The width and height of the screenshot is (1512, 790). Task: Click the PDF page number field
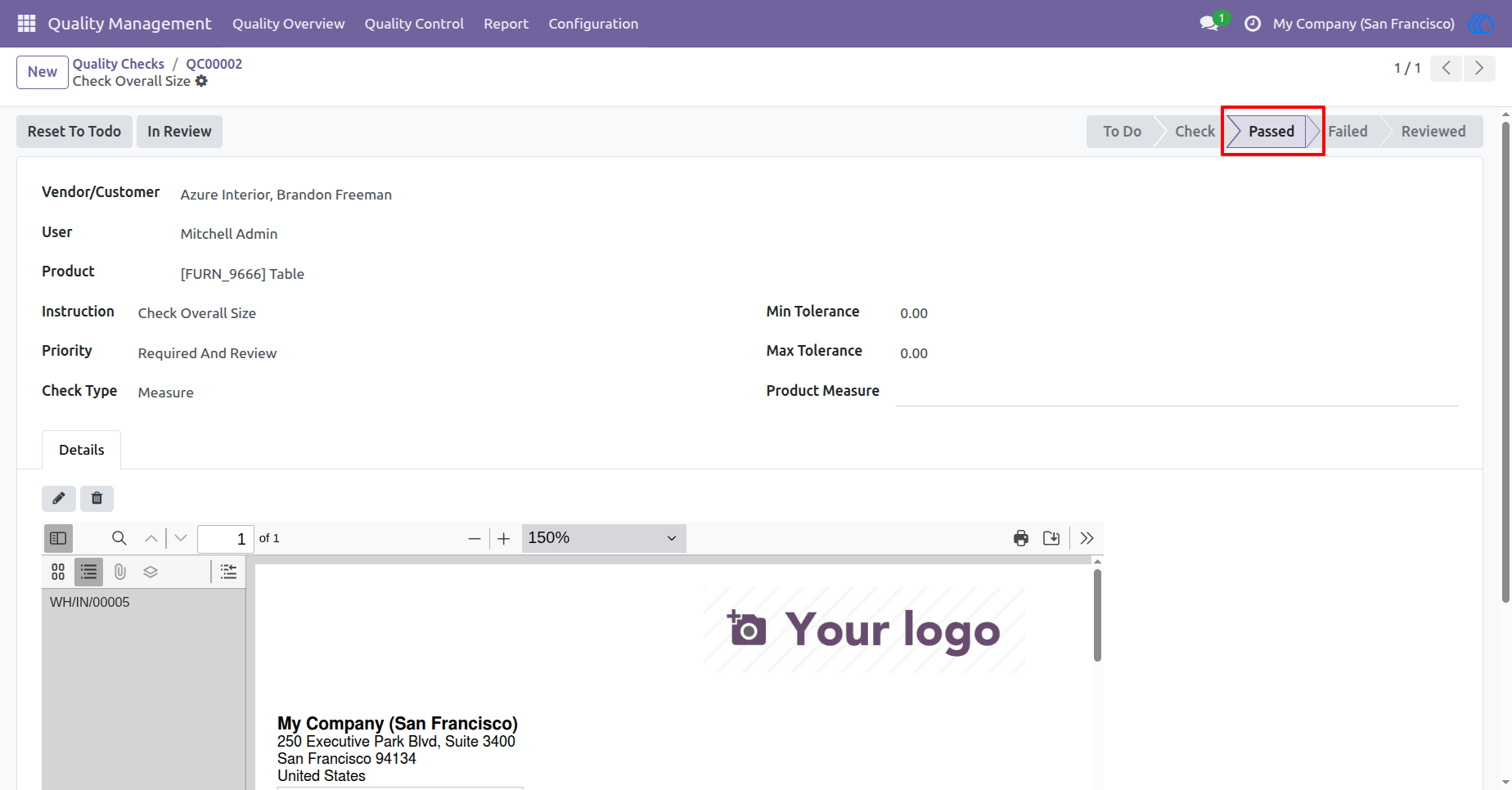226,538
